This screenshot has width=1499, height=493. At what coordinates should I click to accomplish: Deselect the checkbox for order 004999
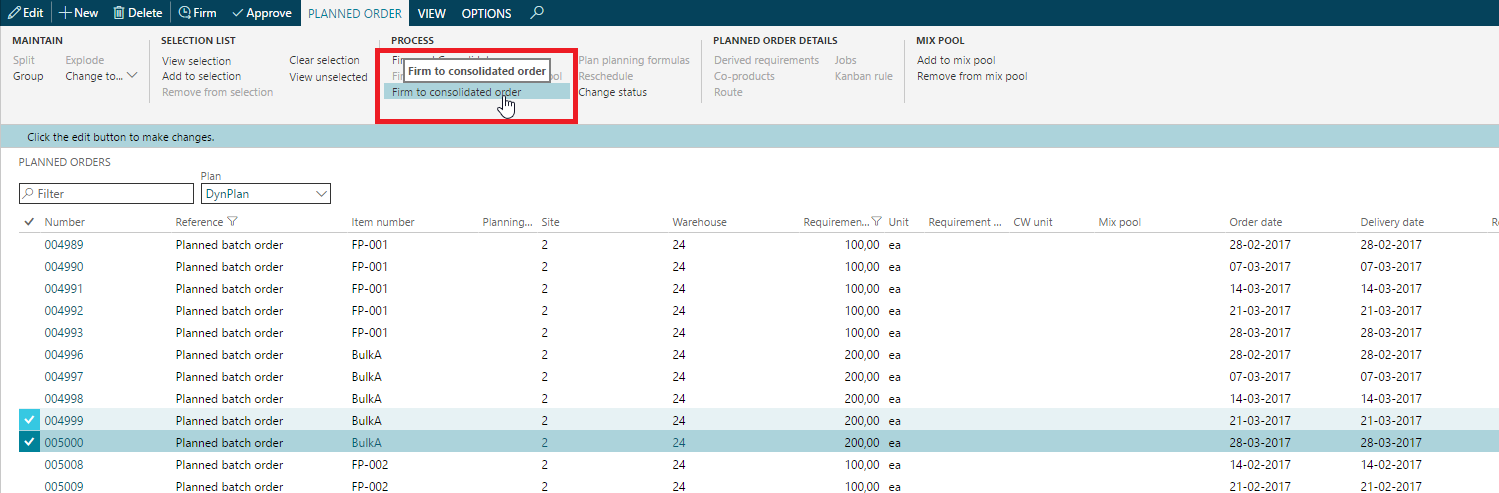click(x=28, y=420)
